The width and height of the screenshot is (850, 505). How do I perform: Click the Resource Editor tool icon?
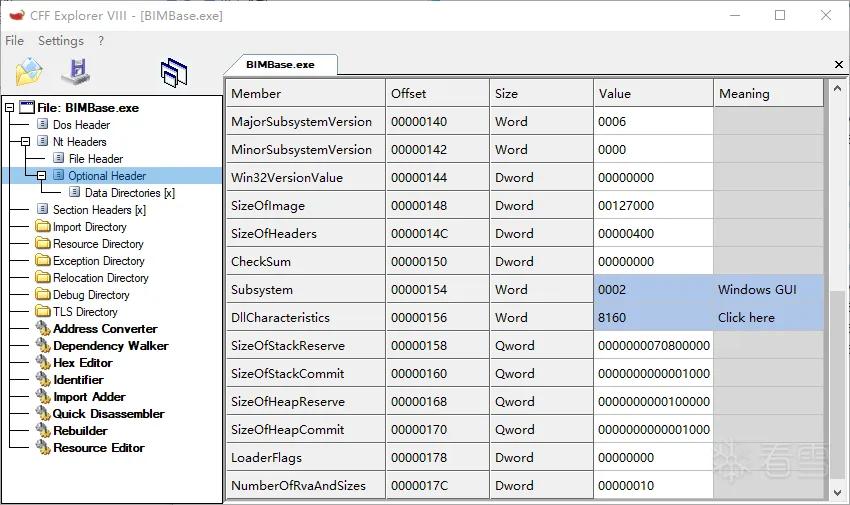coord(43,447)
